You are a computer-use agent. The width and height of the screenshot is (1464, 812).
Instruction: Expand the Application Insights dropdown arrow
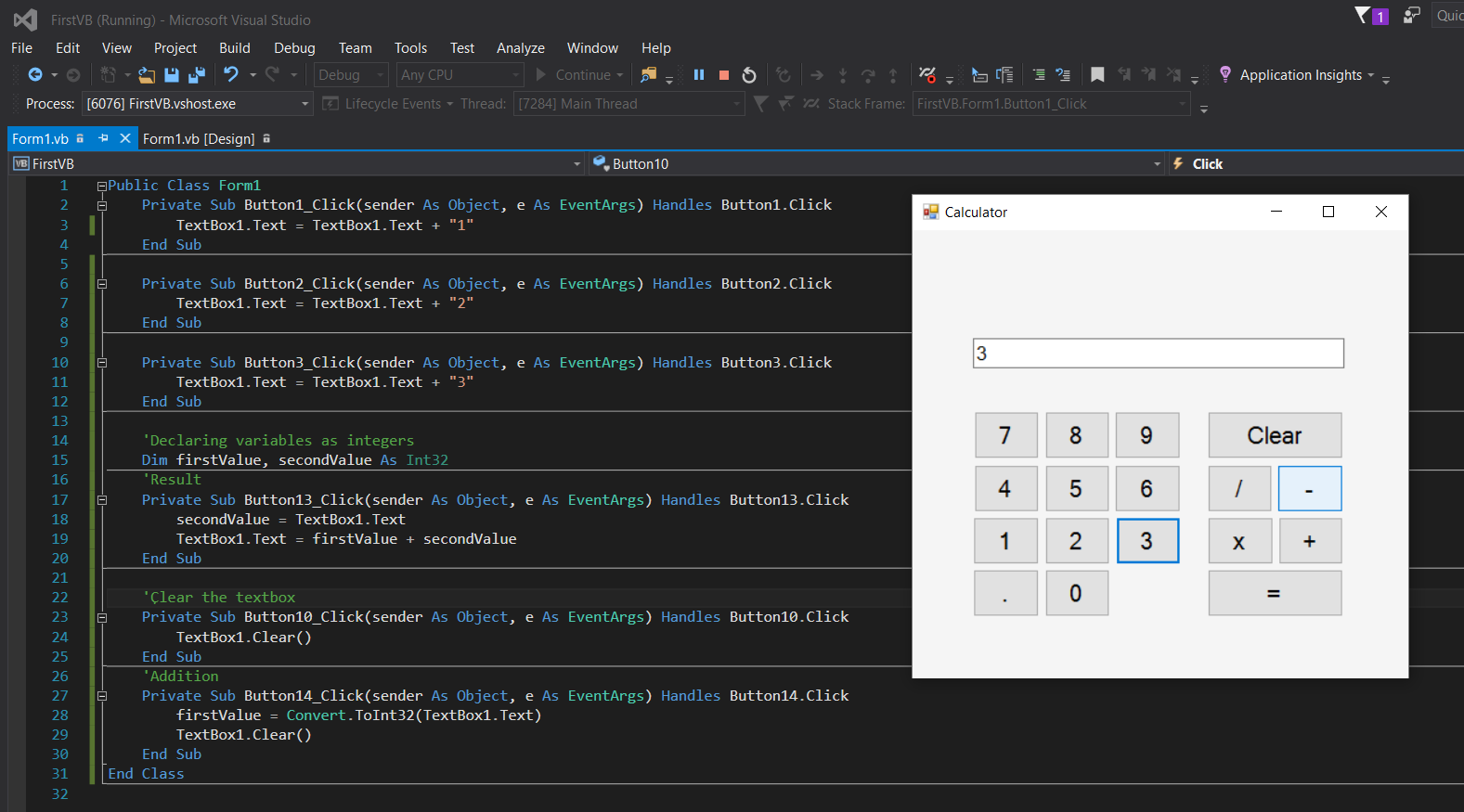pos(1370,75)
